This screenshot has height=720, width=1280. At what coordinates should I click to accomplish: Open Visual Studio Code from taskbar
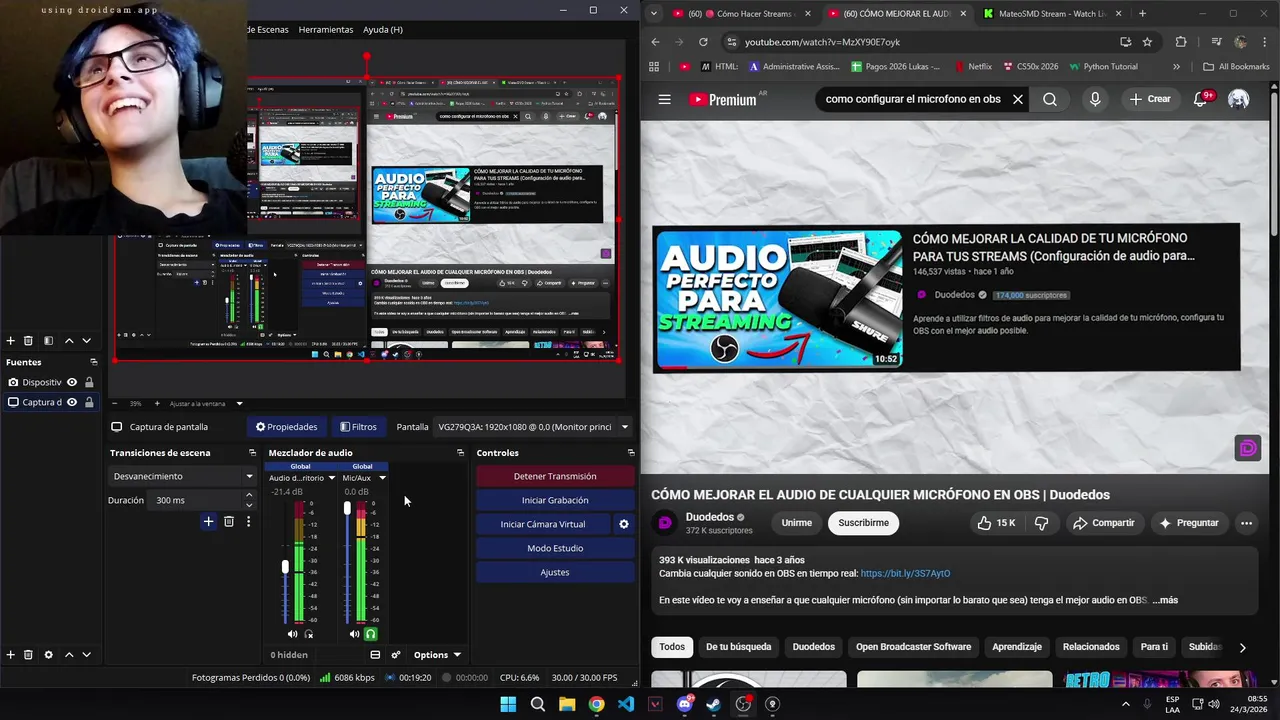coord(626,704)
